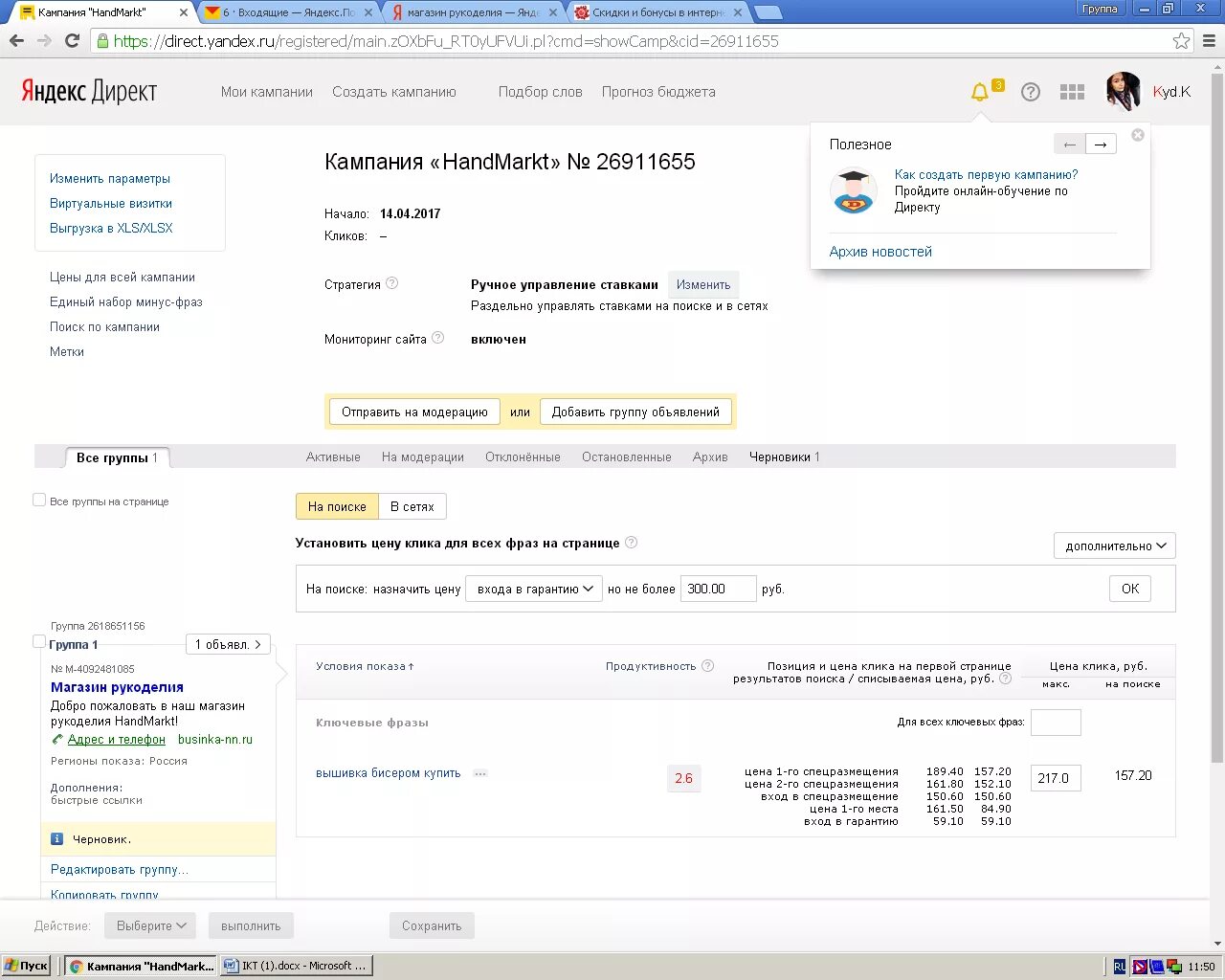Click browser forward arrow

pyautogui.click(x=44, y=40)
